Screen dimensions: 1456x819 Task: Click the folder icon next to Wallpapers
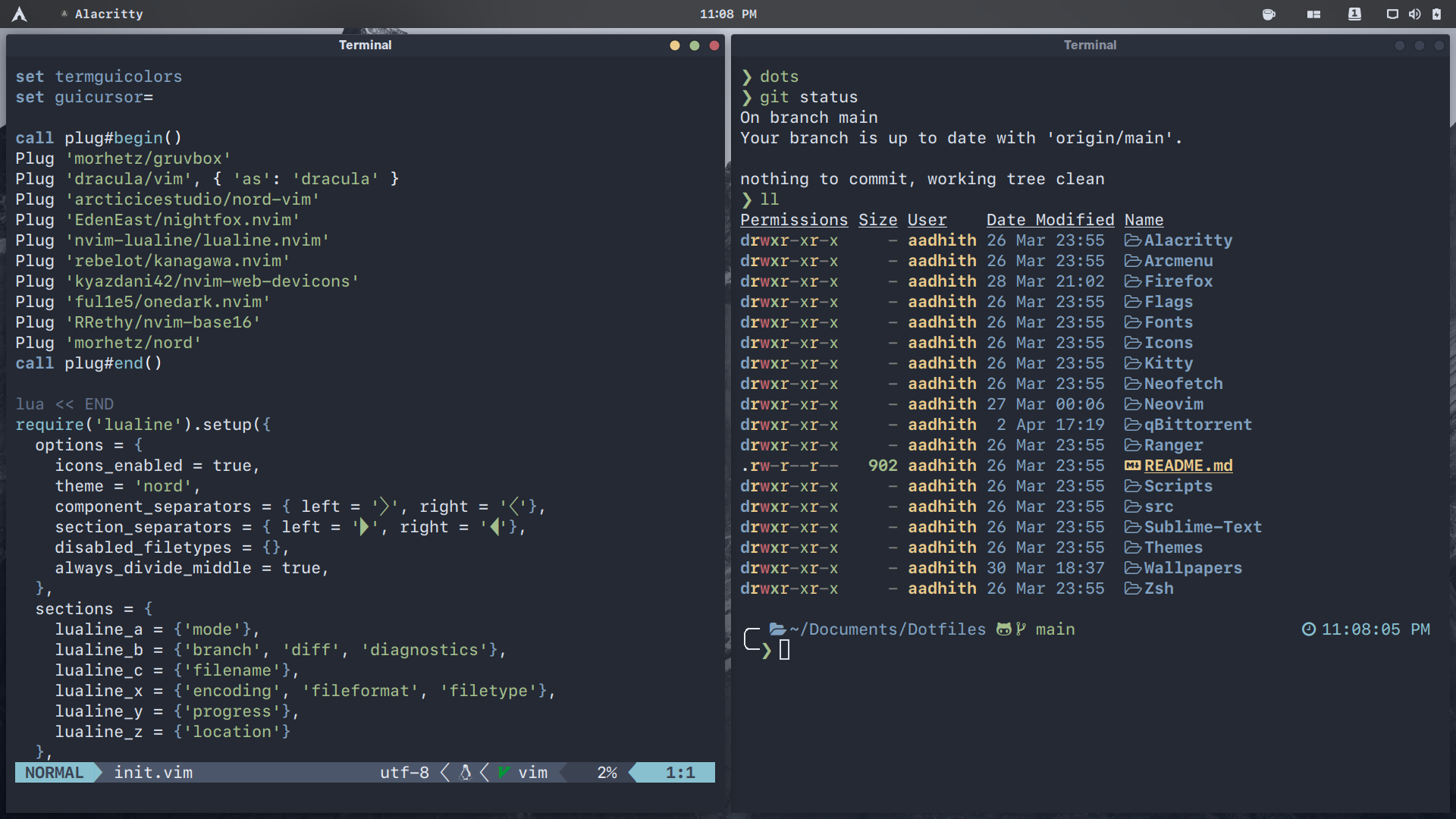tap(1132, 568)
